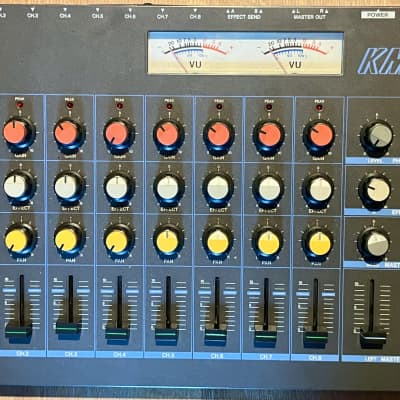The width and height of the screenshot is (400, 400).
Task: Grab the CH.3 fader cap
Action: click(69, 329)
